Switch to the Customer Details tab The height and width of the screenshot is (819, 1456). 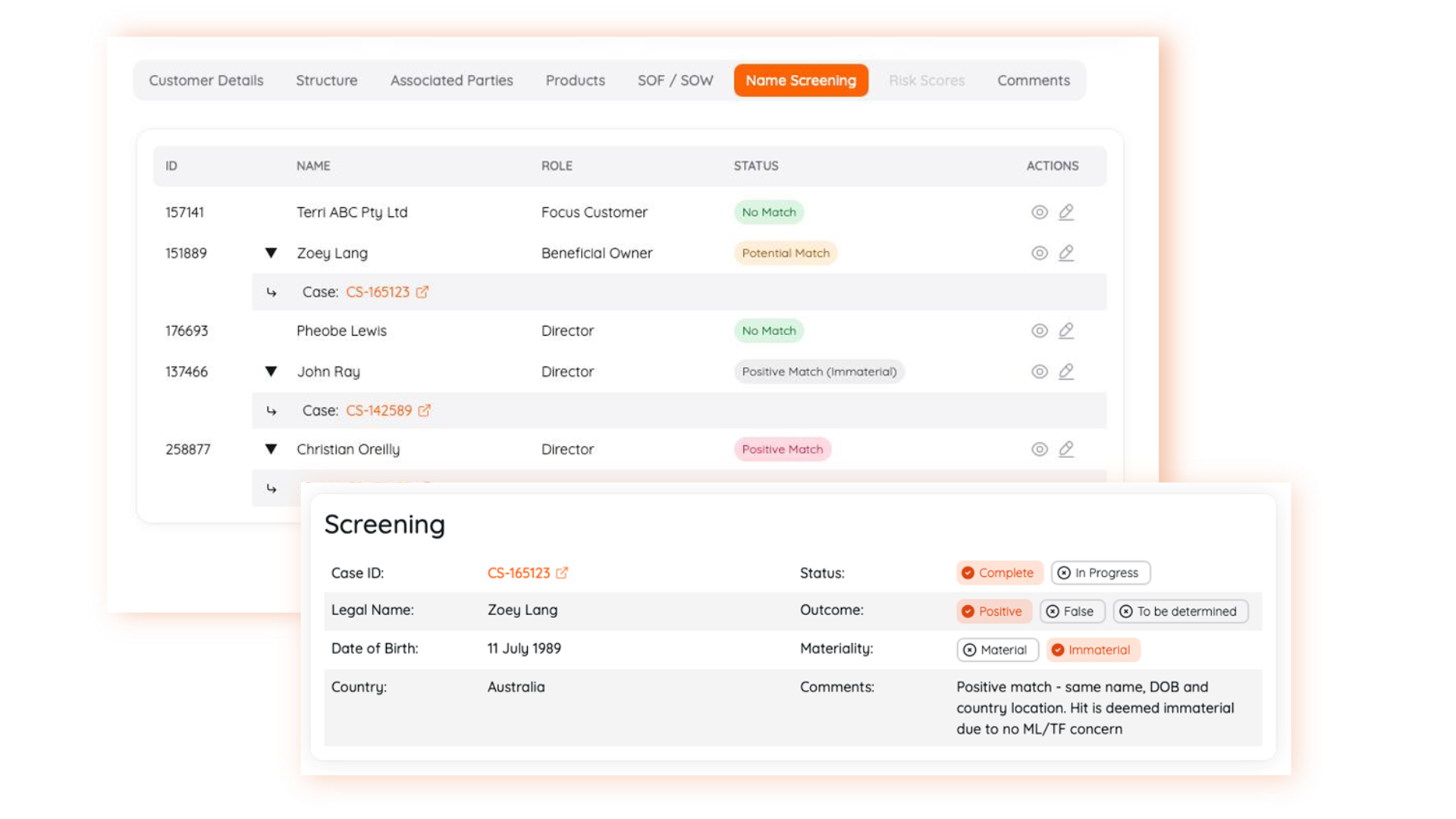[x=206, y=80]
